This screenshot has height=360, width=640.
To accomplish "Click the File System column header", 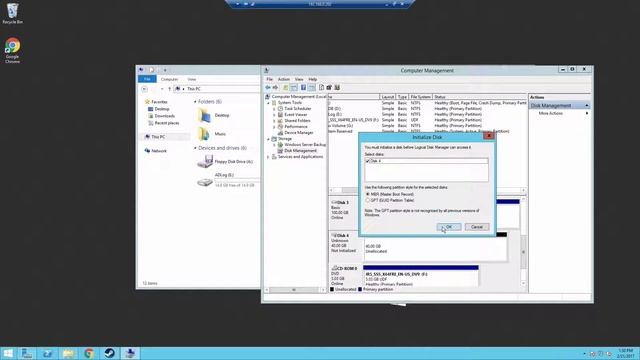I will click(x=421, y=97).
